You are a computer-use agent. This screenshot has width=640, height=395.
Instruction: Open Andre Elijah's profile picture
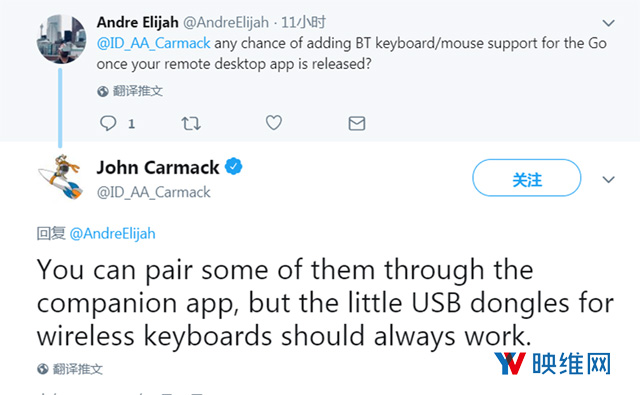point(61,39)
